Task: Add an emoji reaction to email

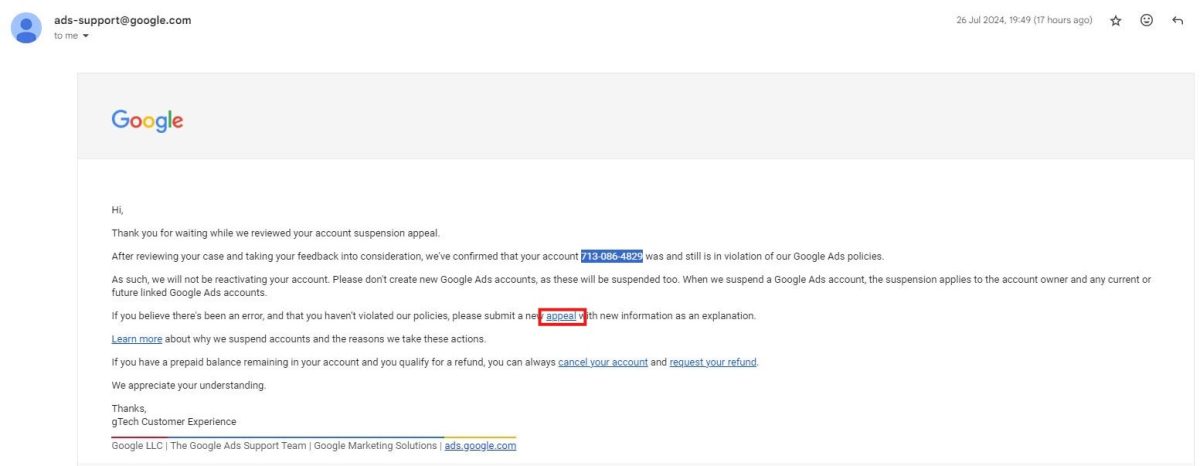Action: click(x=1147, y=21)
